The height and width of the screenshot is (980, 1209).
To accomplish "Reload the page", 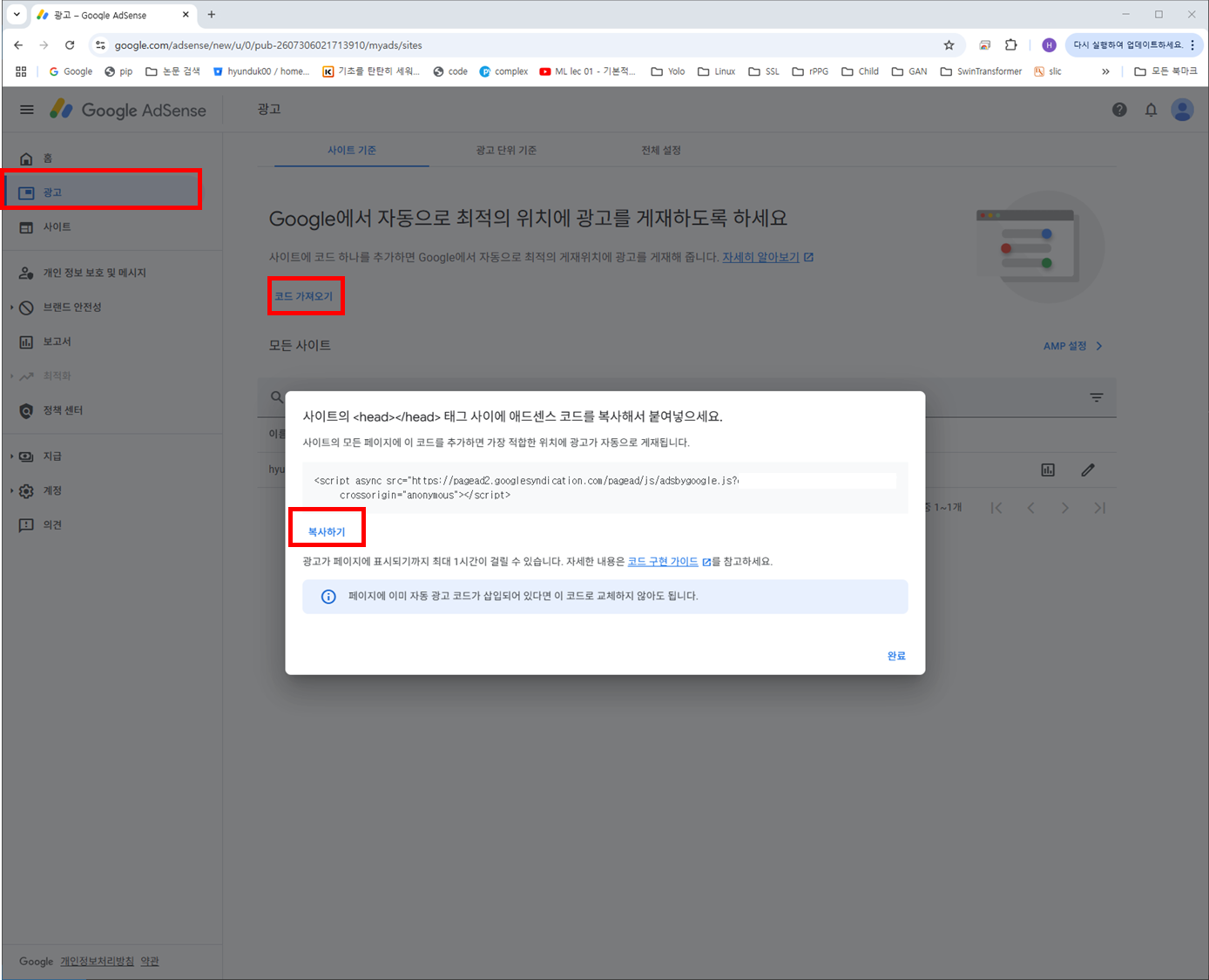I will [x=70, y=45].
